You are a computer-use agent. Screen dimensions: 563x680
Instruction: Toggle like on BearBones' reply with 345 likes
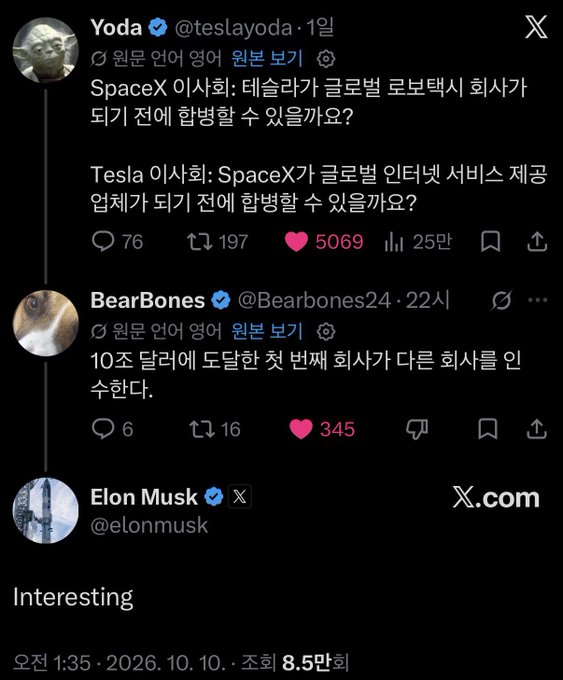[301, 429]
